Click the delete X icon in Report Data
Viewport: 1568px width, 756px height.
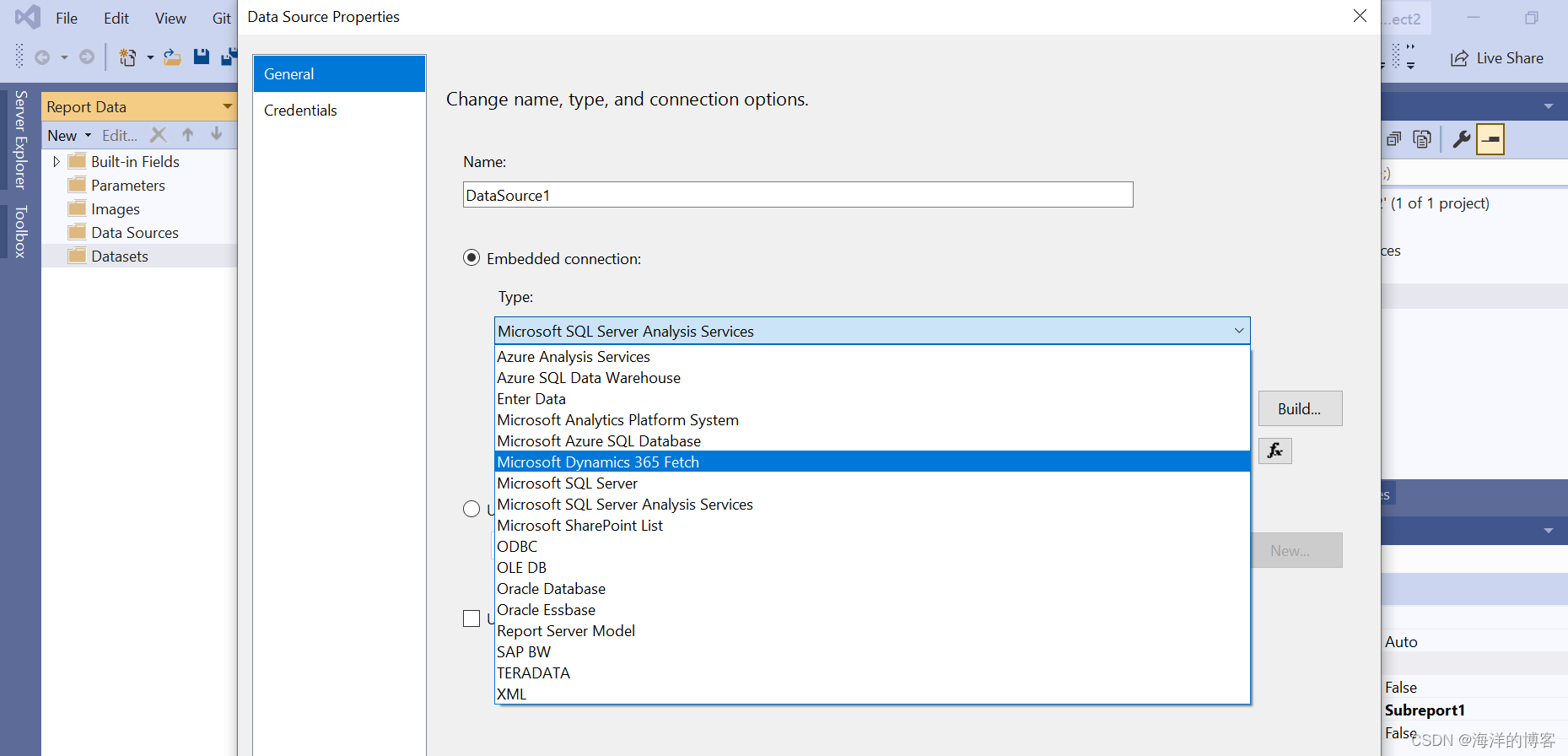(x=158, y=135)
